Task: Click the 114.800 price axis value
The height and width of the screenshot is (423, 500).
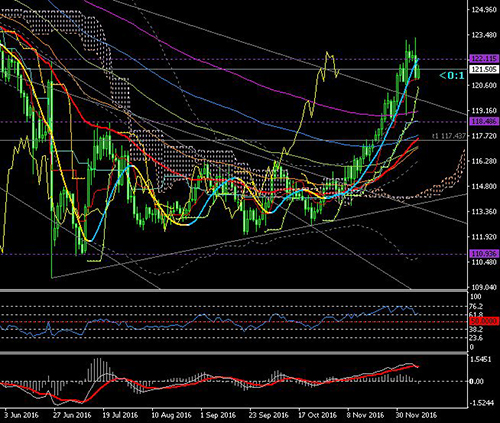Action: coord(484,186)
